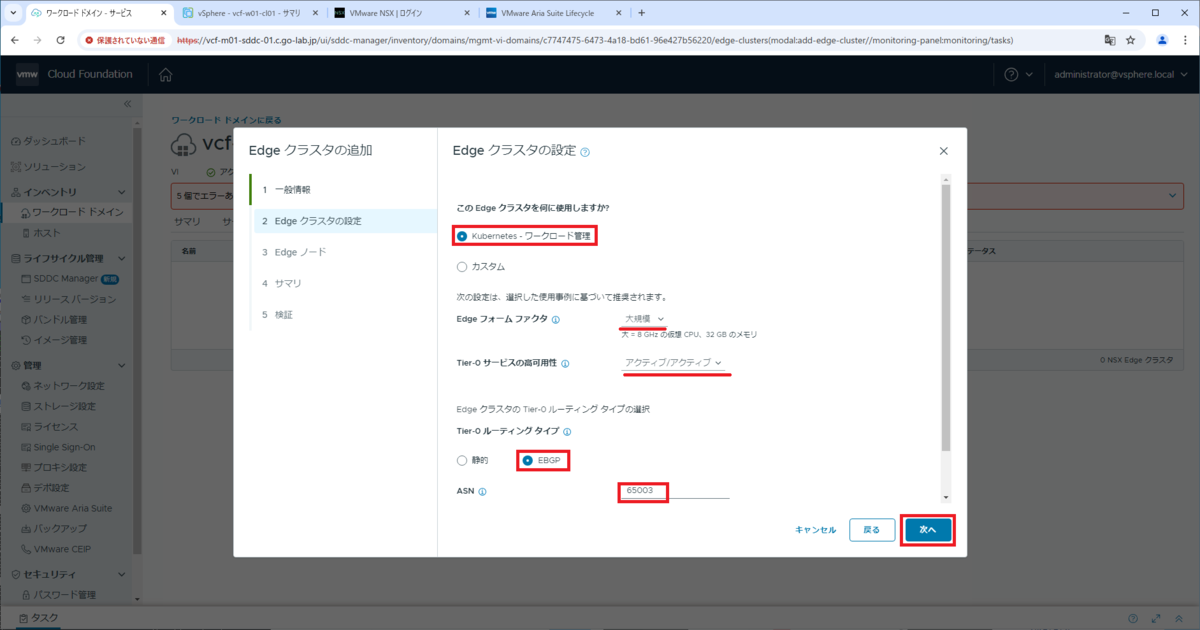
Task: Open ネットワーク設定 in the sidebar
Action: coord(68,385)
